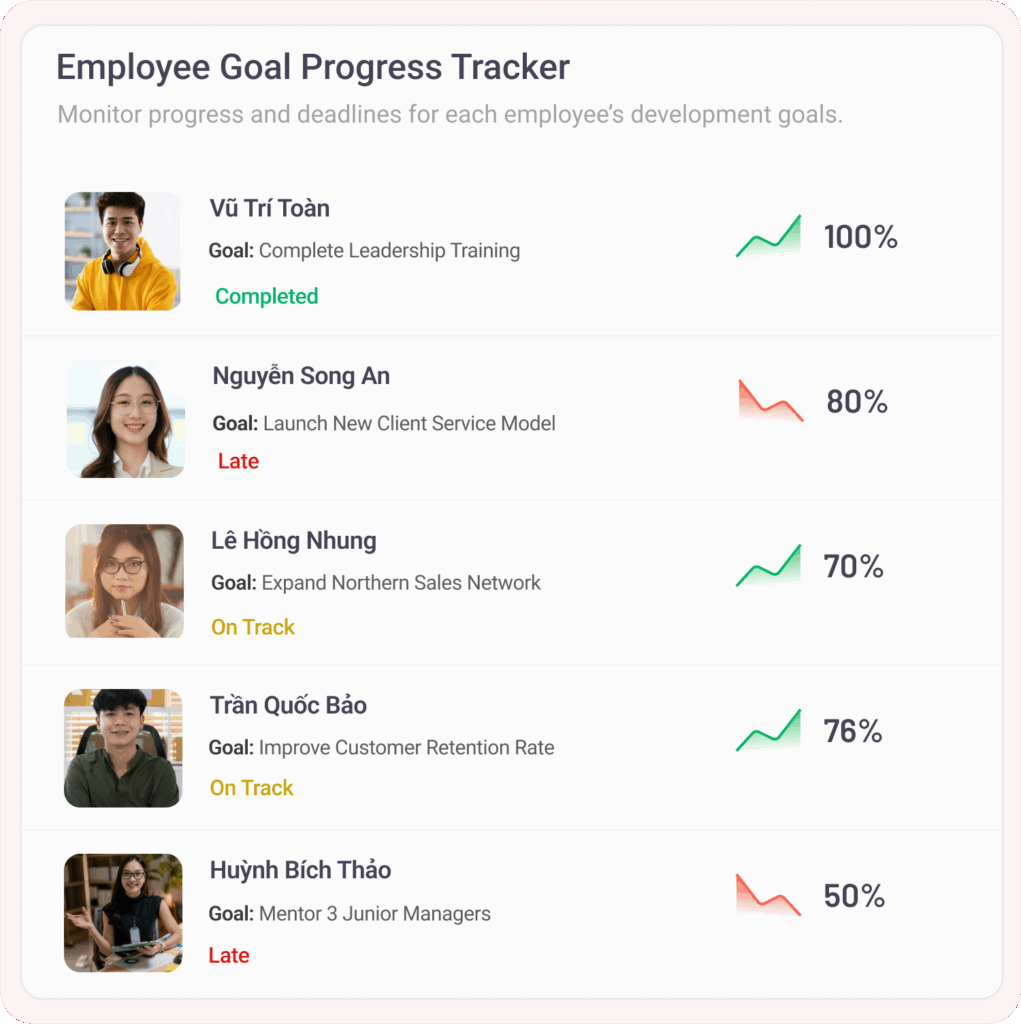1021x1024 pixels.
Task: Click the Completed status label
Action: coord(267,296)
